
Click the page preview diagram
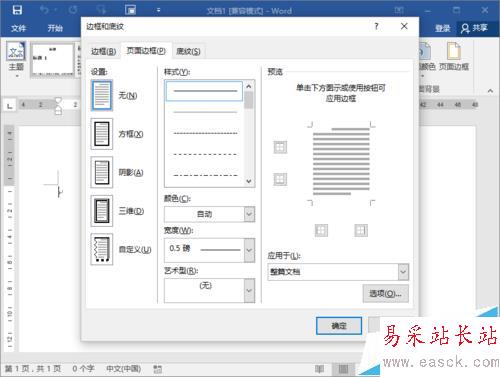[341, 163]
